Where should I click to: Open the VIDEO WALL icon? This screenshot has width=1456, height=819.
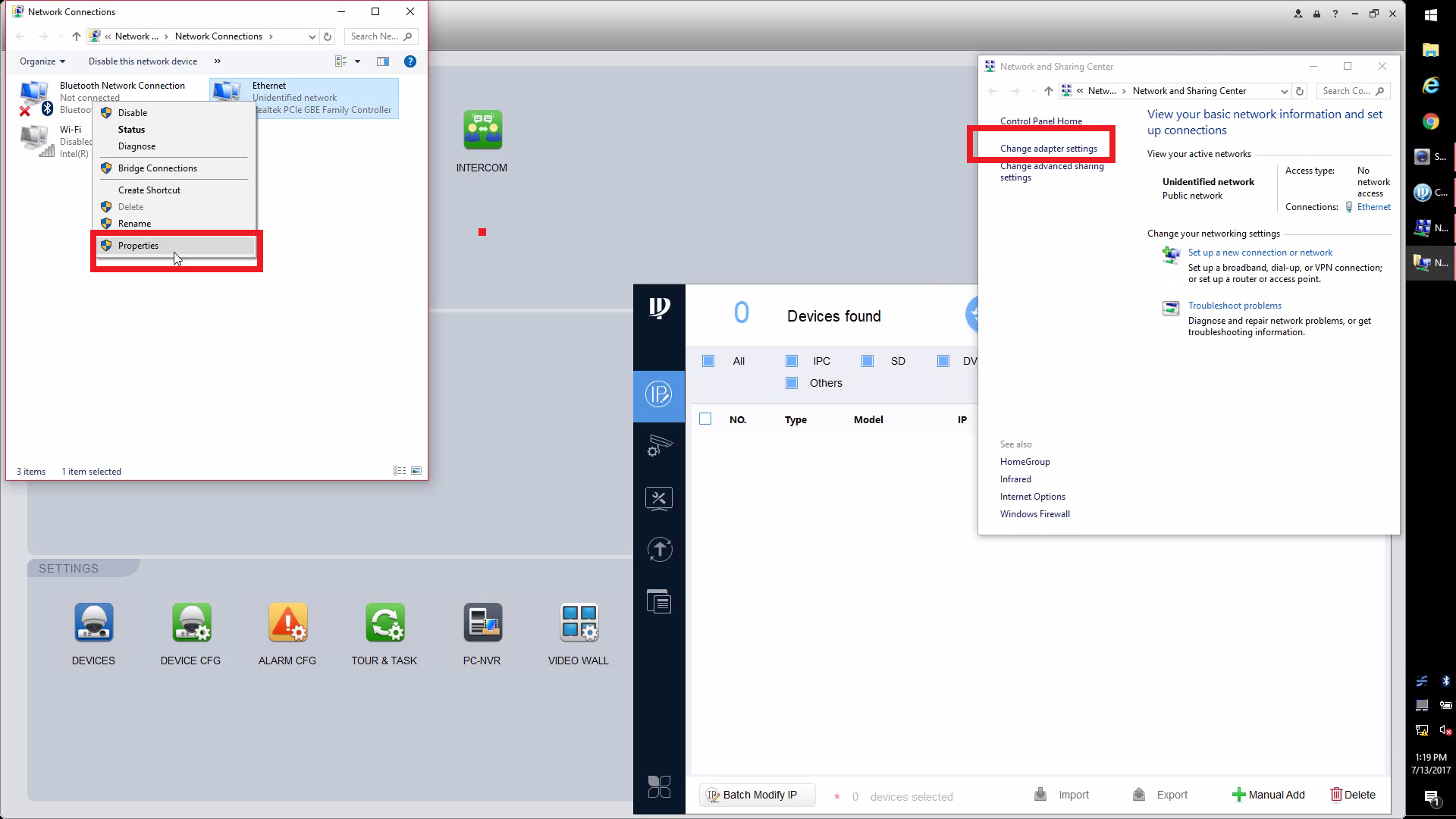[x=579, y=623]
